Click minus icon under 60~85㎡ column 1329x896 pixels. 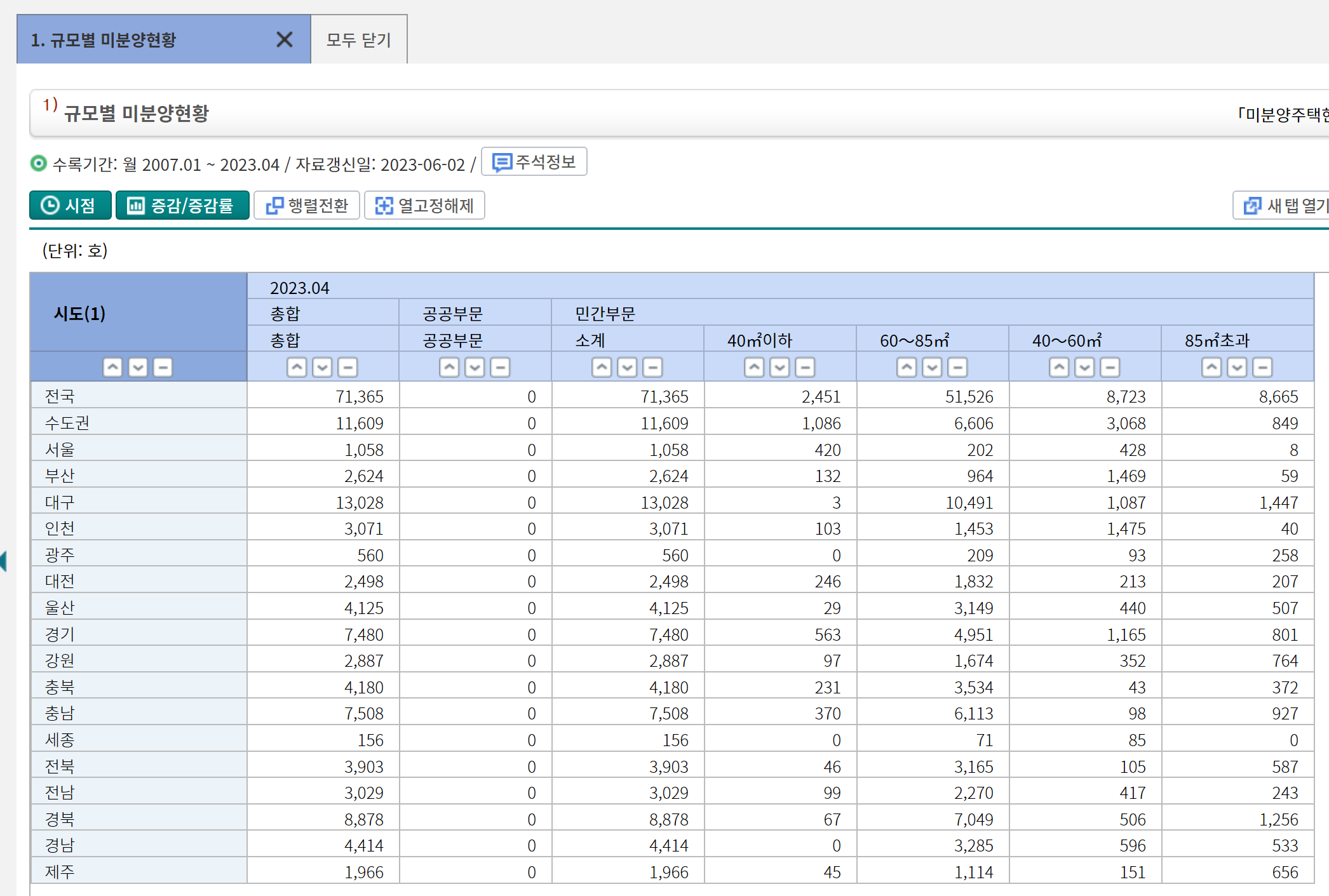(x=957, y=367)
